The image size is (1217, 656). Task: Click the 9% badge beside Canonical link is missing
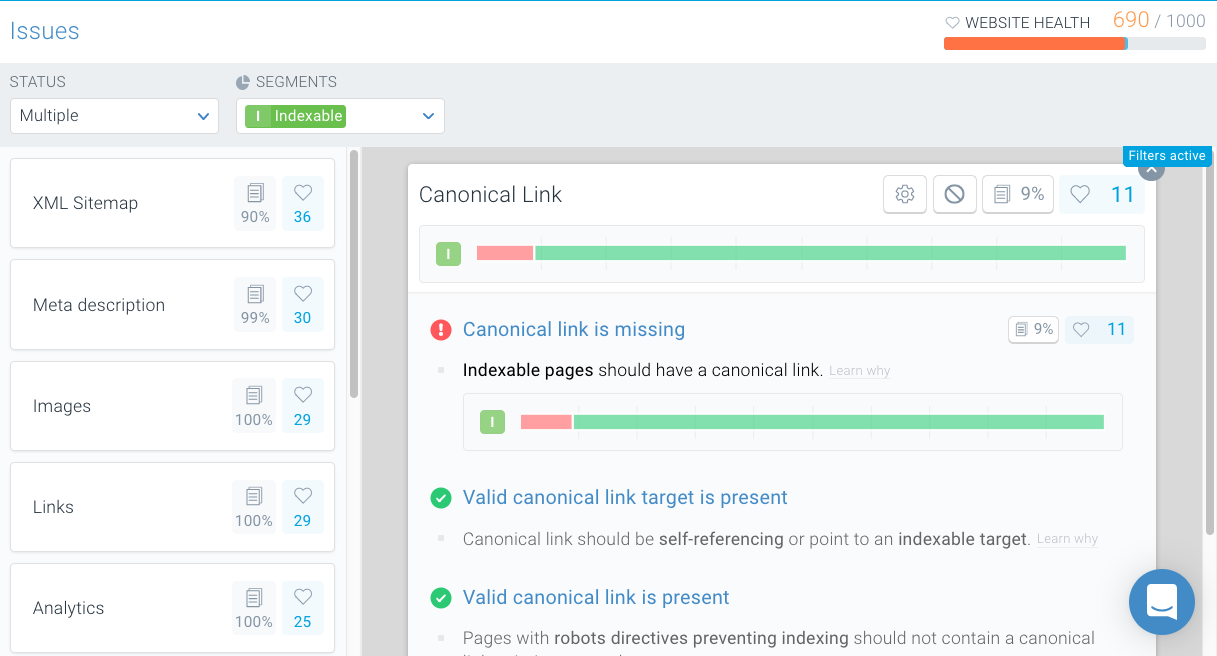click(1033, 329)
